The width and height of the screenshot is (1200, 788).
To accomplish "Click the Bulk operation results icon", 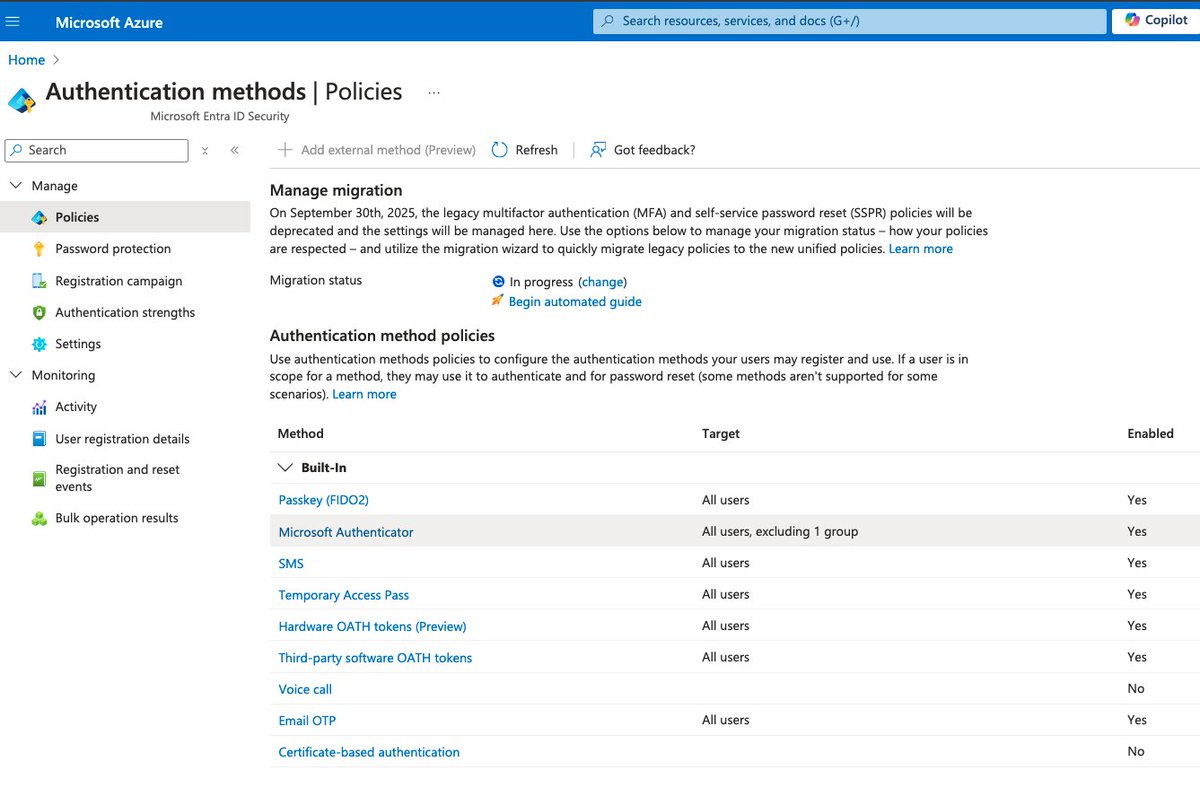I will point(39,518).
